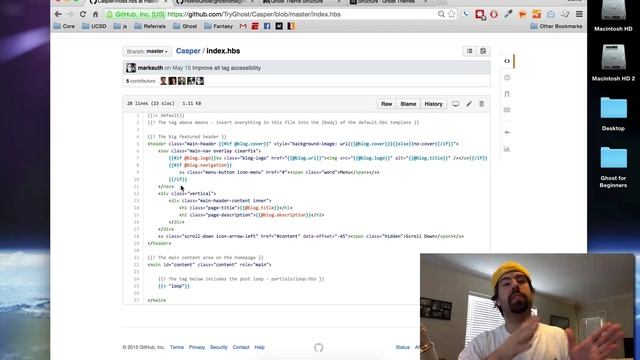Open 'Improve alt tag accessibility' commit message
Viewport: 640px width, 360px height.
tap(227, 68)
